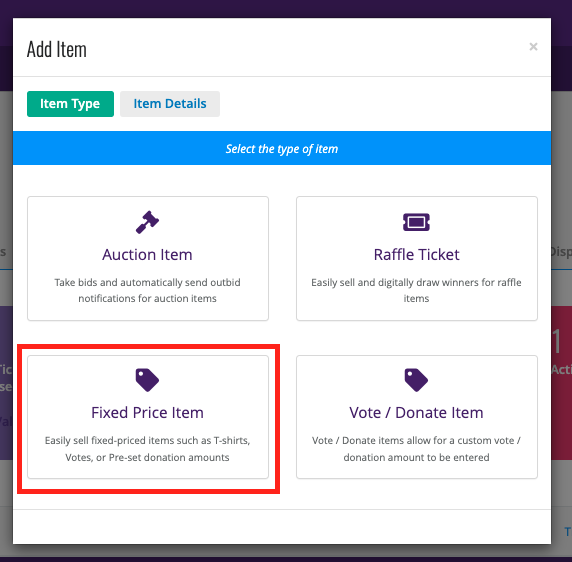Choose the Auction Item heading
The height and width of the screenshot is (562, 572).
147,255
